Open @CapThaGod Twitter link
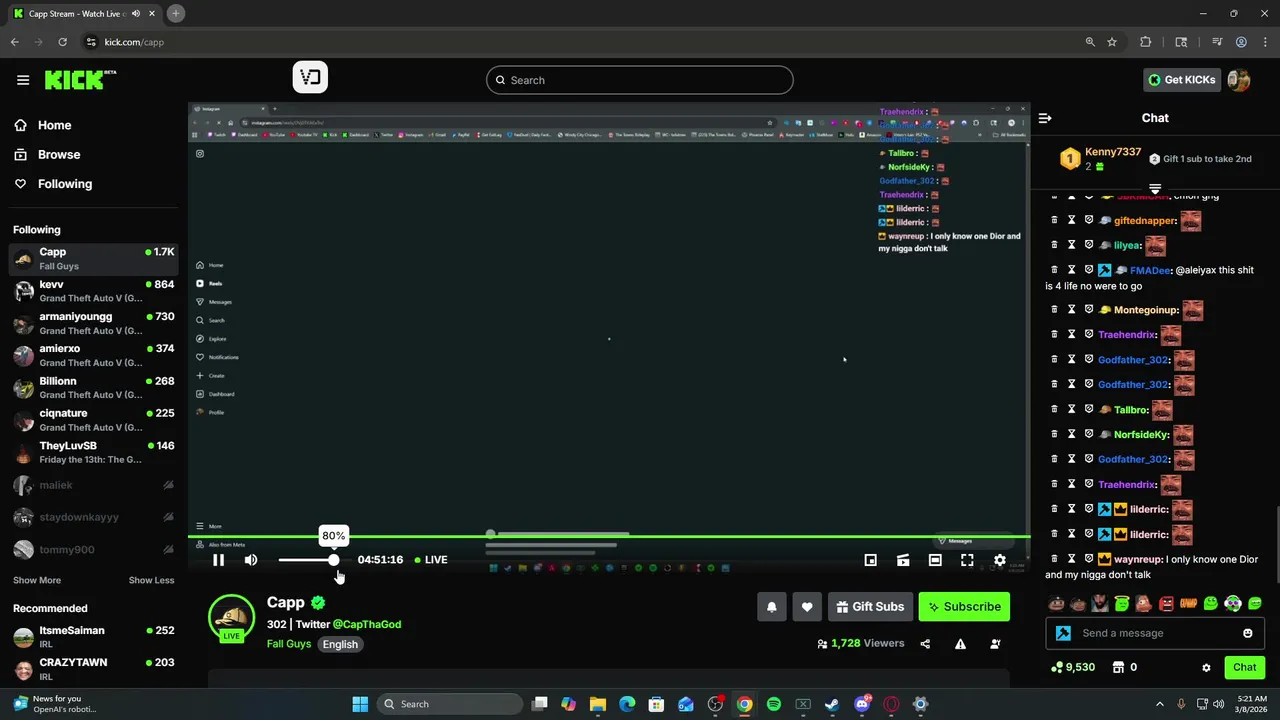 pyautogui.click(x=367, y=624)
